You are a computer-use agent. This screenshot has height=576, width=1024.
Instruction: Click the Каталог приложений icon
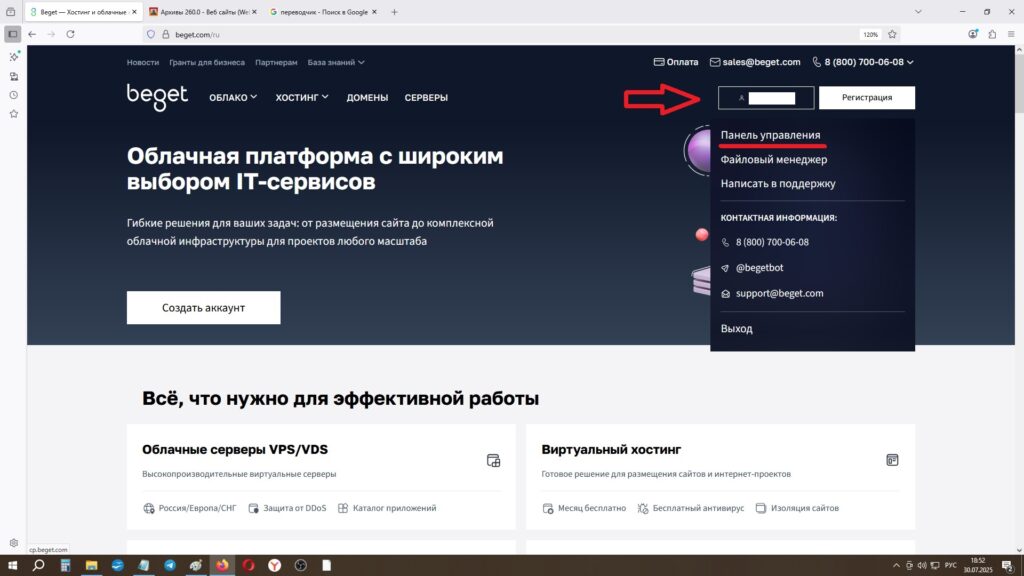click(343, 508)
